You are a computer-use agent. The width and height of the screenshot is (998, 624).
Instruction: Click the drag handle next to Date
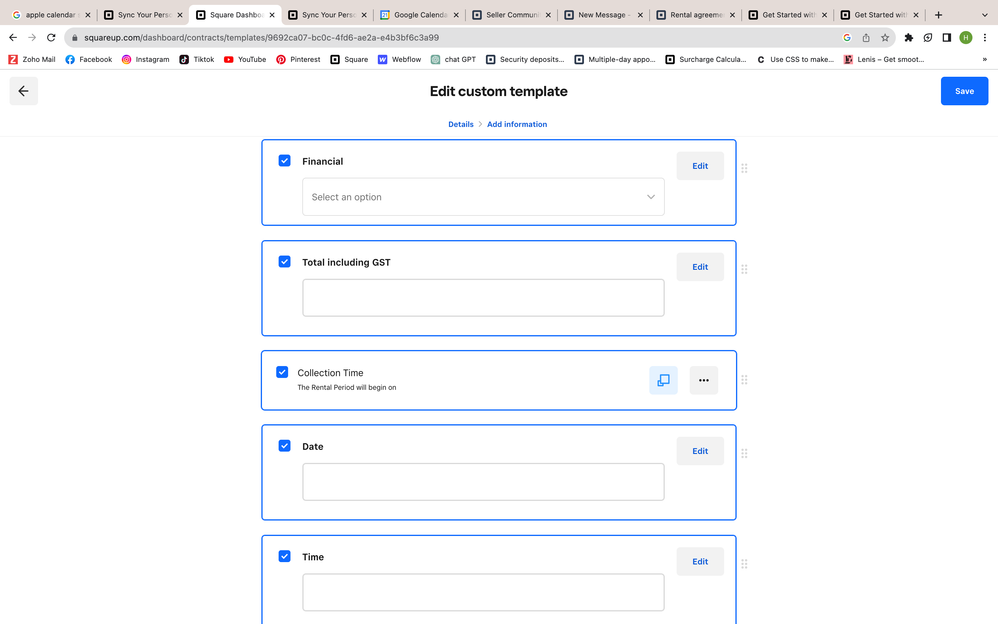tap(744, 453)
